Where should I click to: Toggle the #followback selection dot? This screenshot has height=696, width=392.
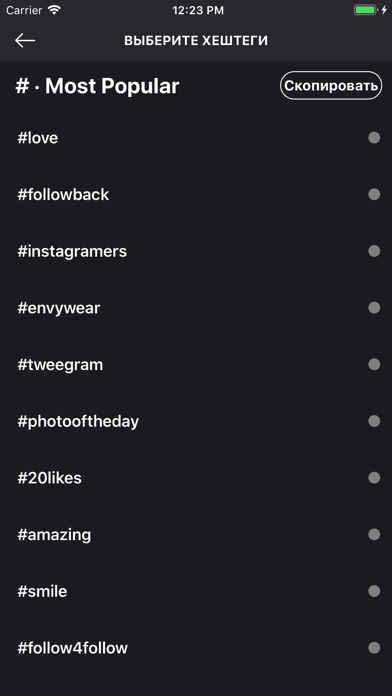[x=374, y=194]
